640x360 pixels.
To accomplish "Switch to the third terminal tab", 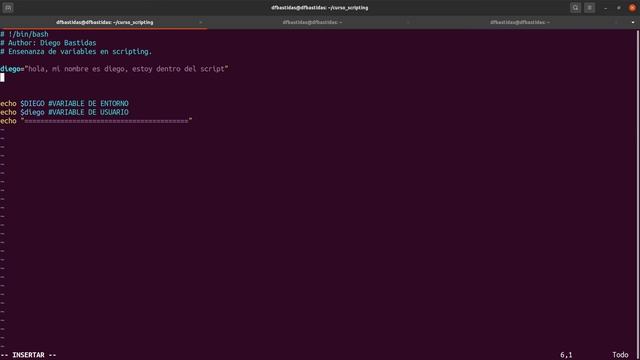I will point(520,22).
